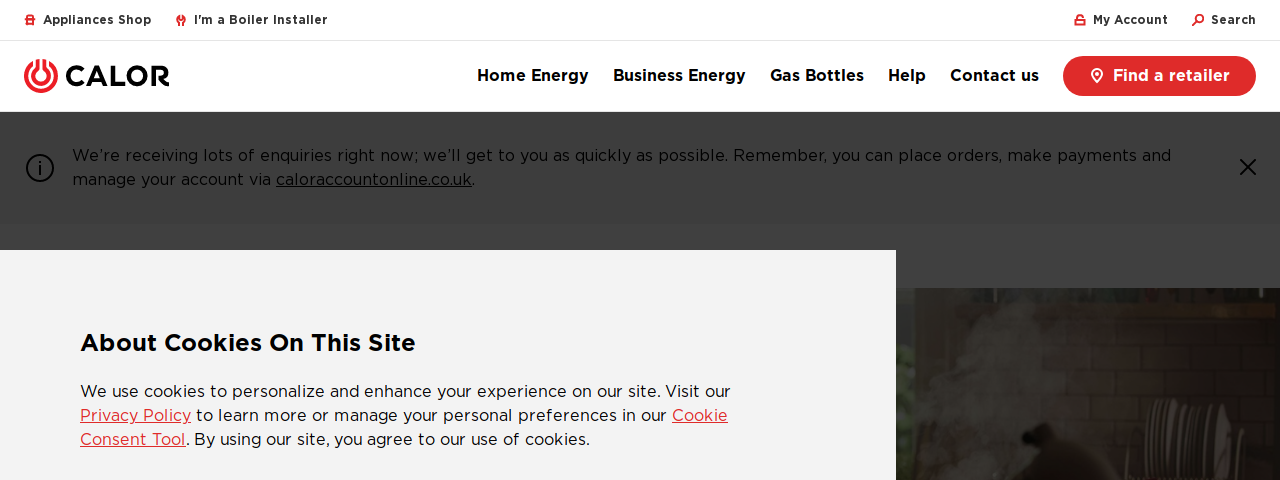Follow the caloraccountonline.co.uk link

coord(374,180)
